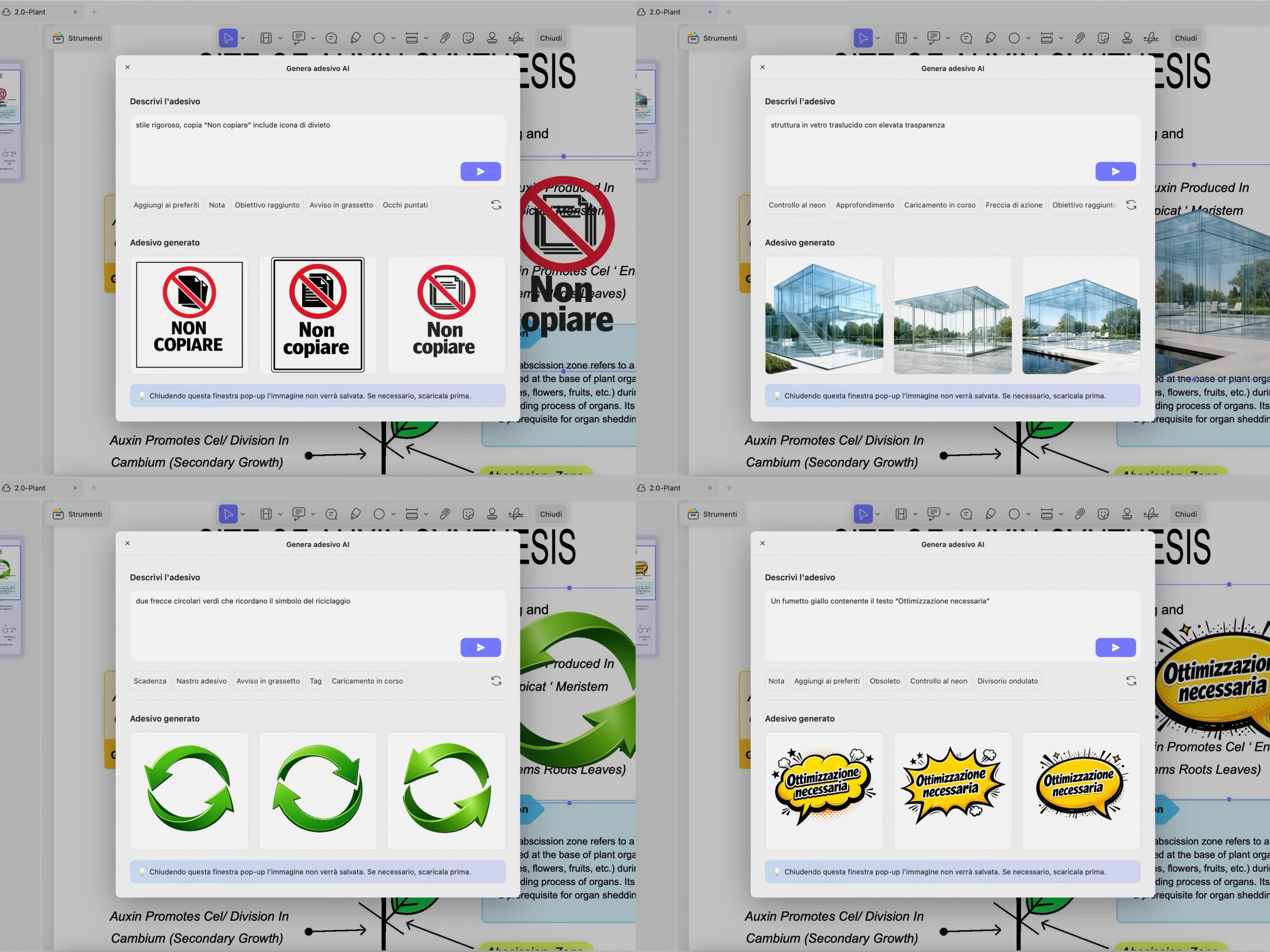Expand the circle shape dropdown above the "Non copiare" dialog
The height and width of the screenshot is (952, 1270).
click(x=393, y=38)
